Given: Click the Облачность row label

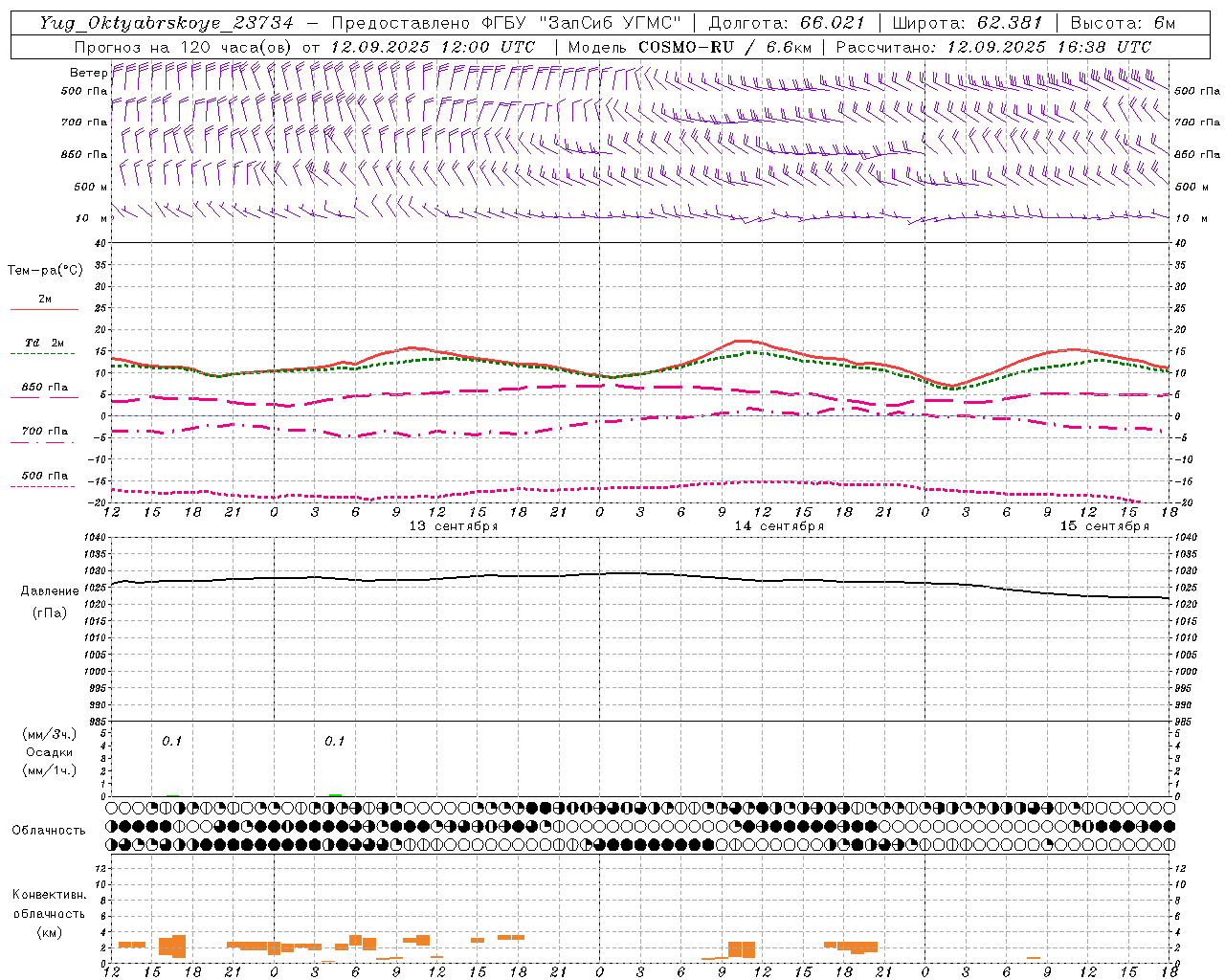Looking at the screenshot, I should 49,830.
